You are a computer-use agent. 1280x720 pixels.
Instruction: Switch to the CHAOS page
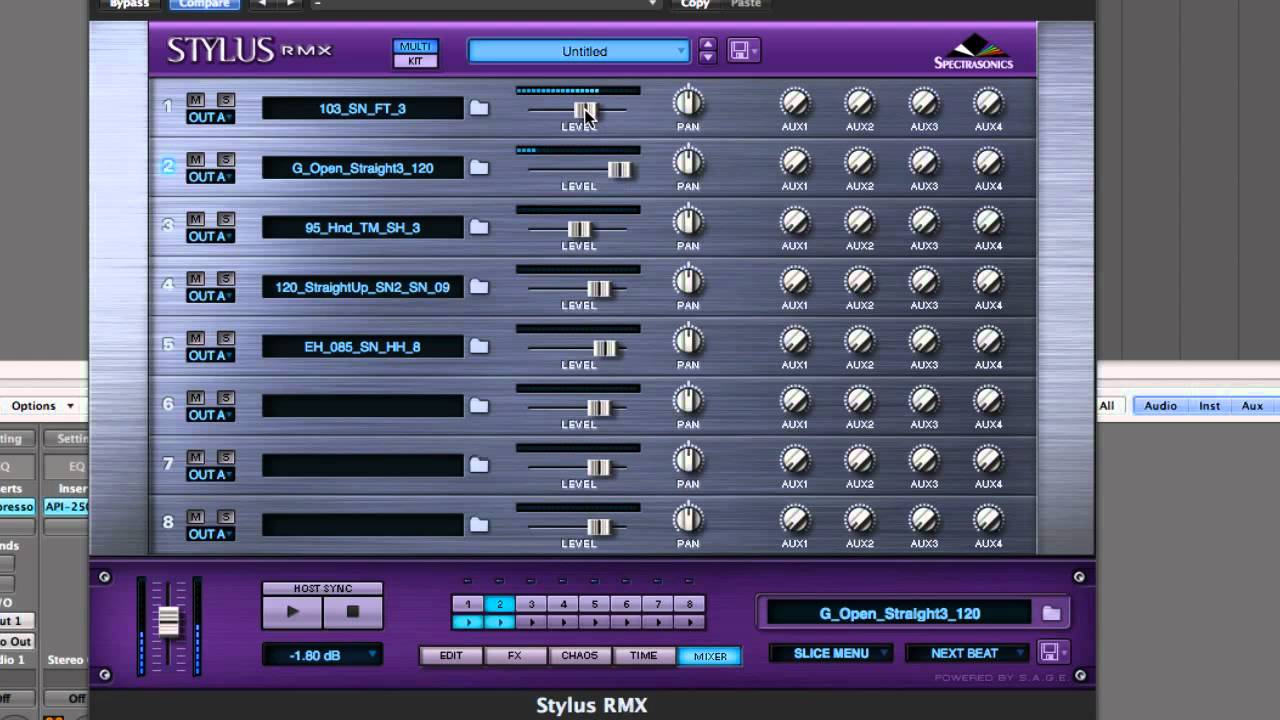(x=579, y=656)
